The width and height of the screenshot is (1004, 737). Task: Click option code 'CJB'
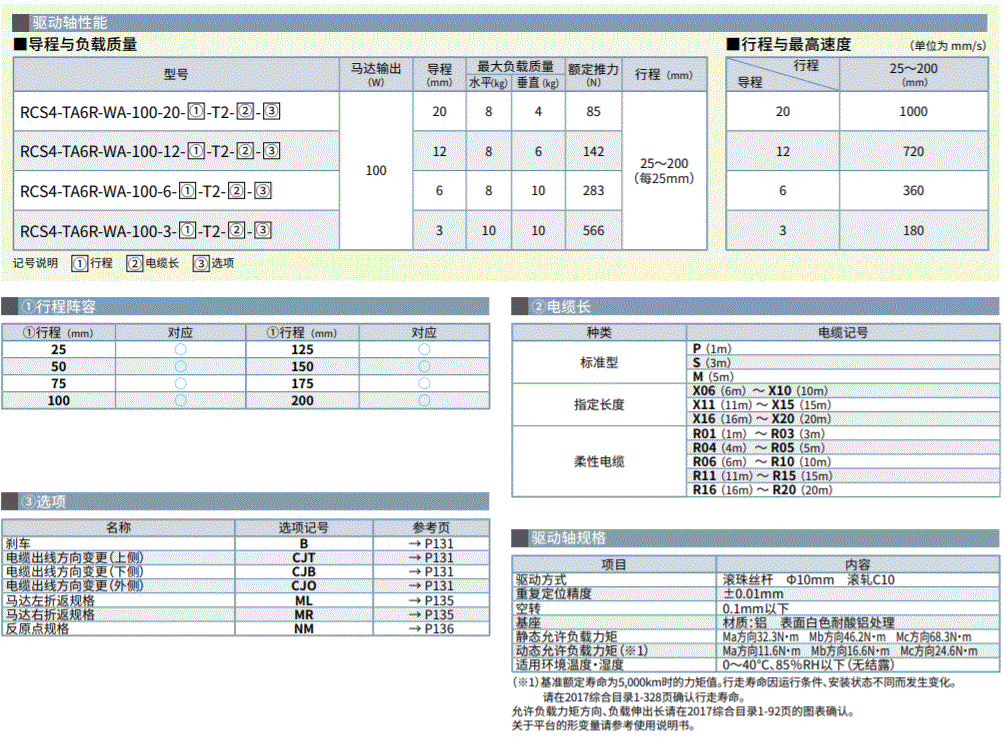click(304, 572)
